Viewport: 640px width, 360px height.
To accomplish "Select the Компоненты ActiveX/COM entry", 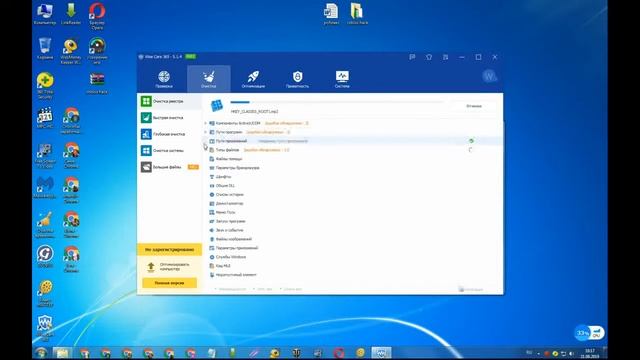I will click(238, 123).
